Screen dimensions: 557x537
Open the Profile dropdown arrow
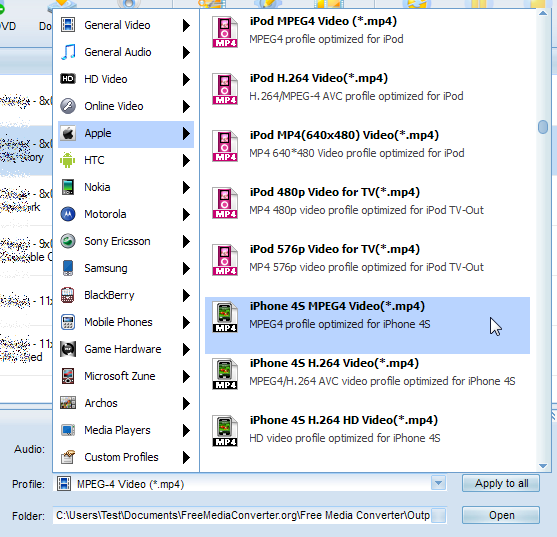point(439,483)
